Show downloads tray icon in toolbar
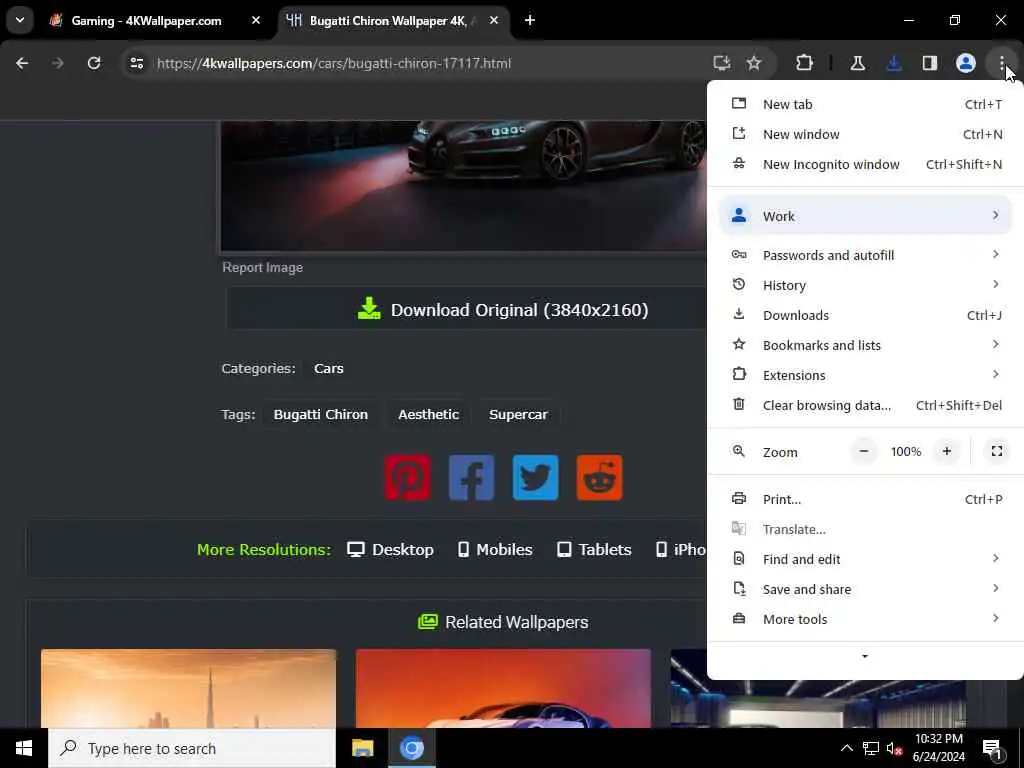Screen dimensions: 1024x768 [894, 63]
